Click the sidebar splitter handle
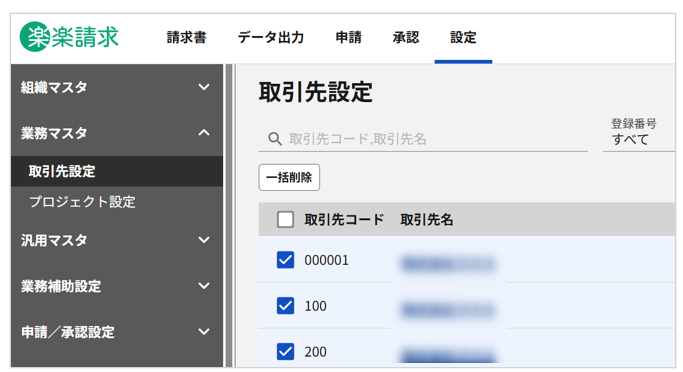 pyautogui.click(x=230, y=216)
